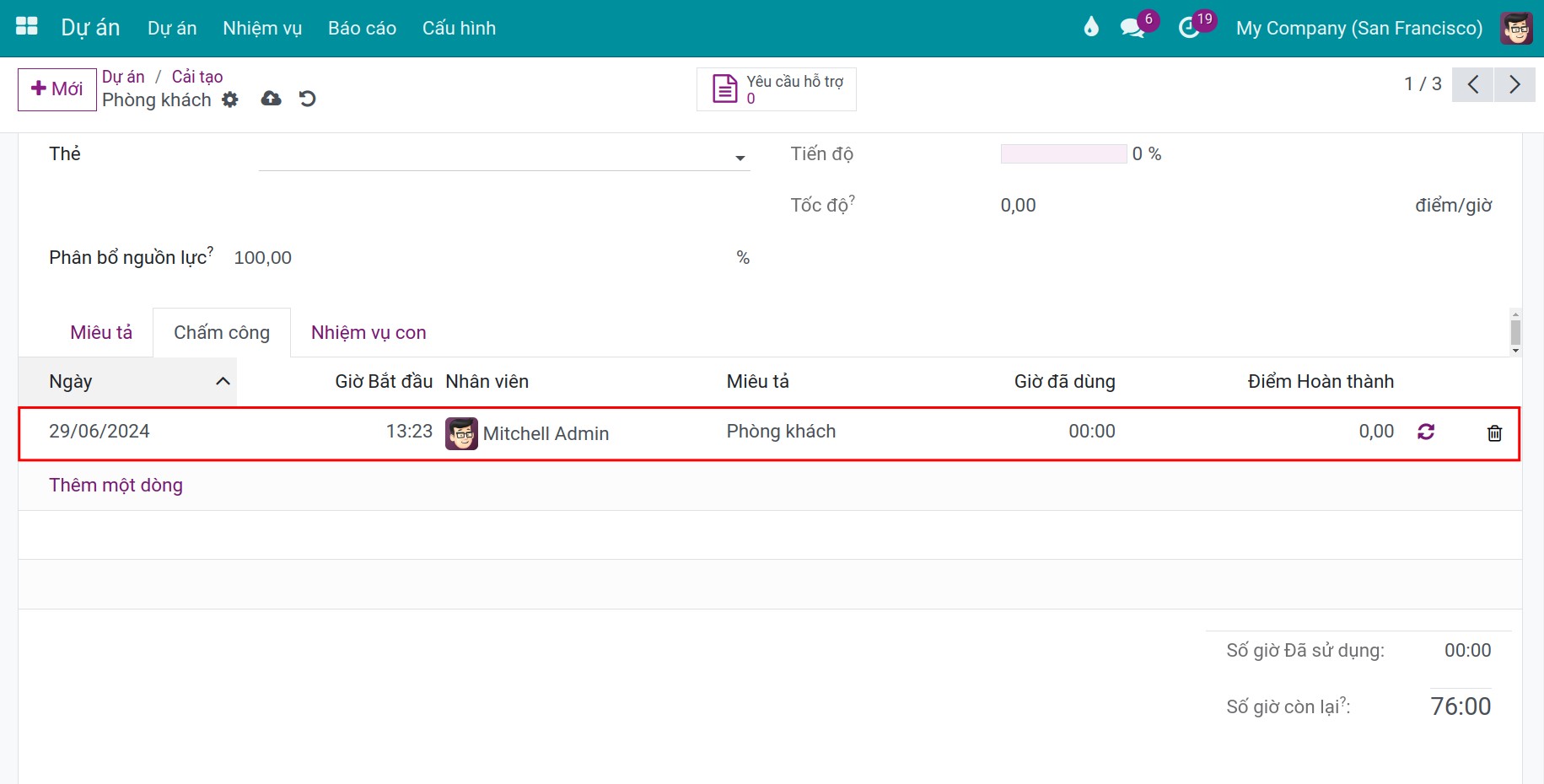Open the user avatar menu
The height and width of the screenshot is (784, 1544).
point(1516,28)
